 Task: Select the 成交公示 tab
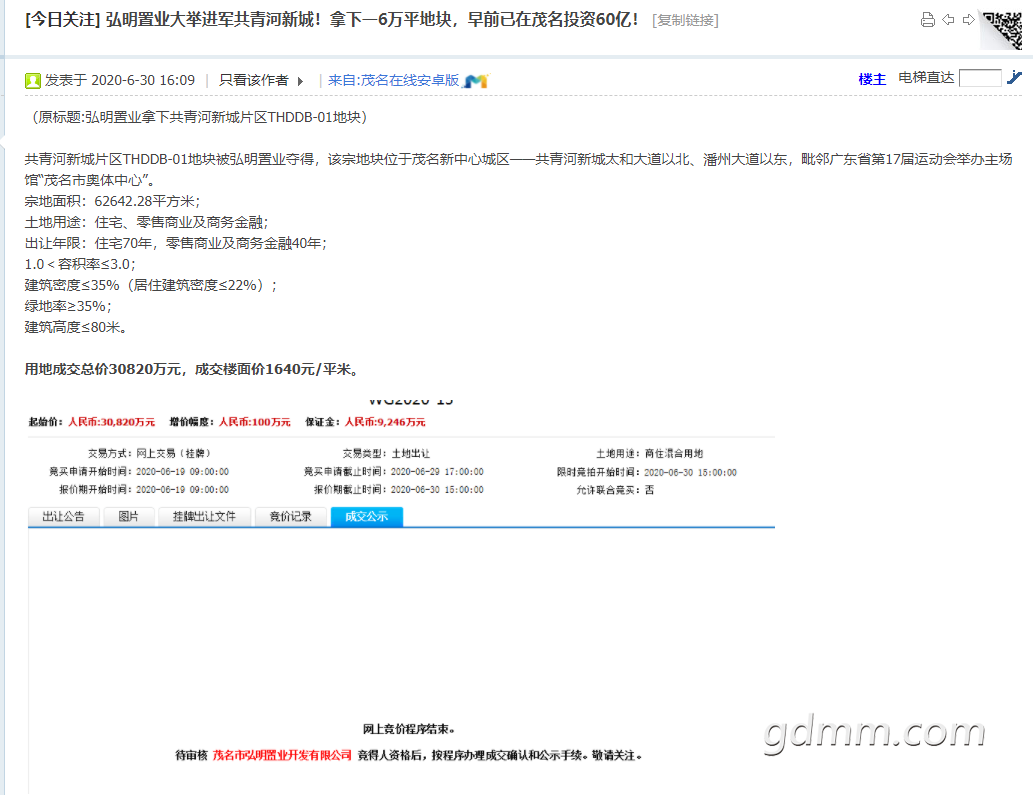pos(366,516)
